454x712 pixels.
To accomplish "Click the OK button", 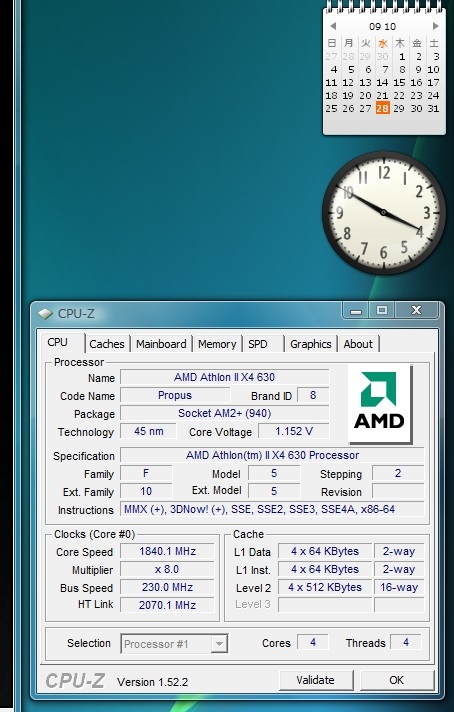I will pos(397,680).
